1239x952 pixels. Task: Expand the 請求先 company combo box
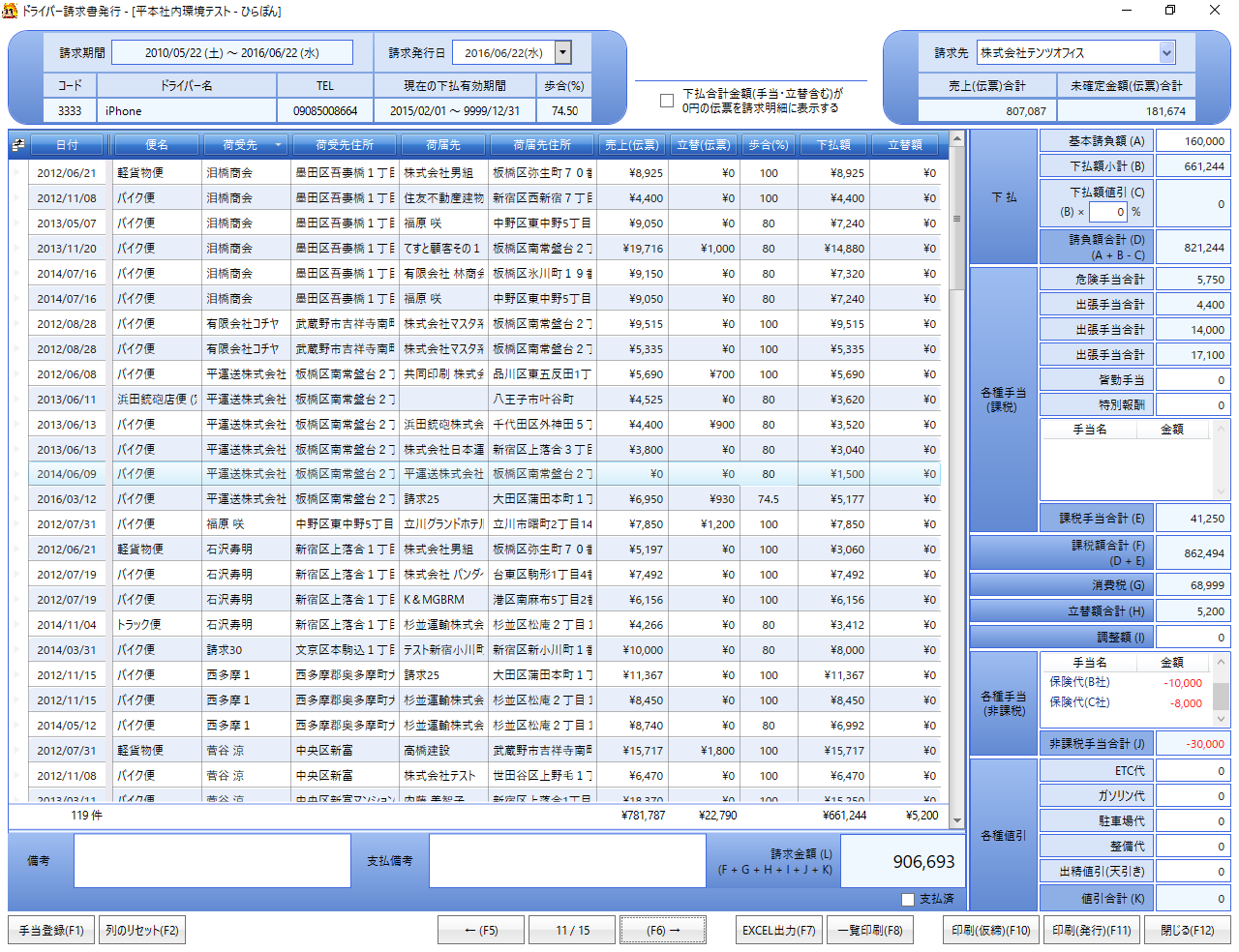click(x=1166, y=52)
